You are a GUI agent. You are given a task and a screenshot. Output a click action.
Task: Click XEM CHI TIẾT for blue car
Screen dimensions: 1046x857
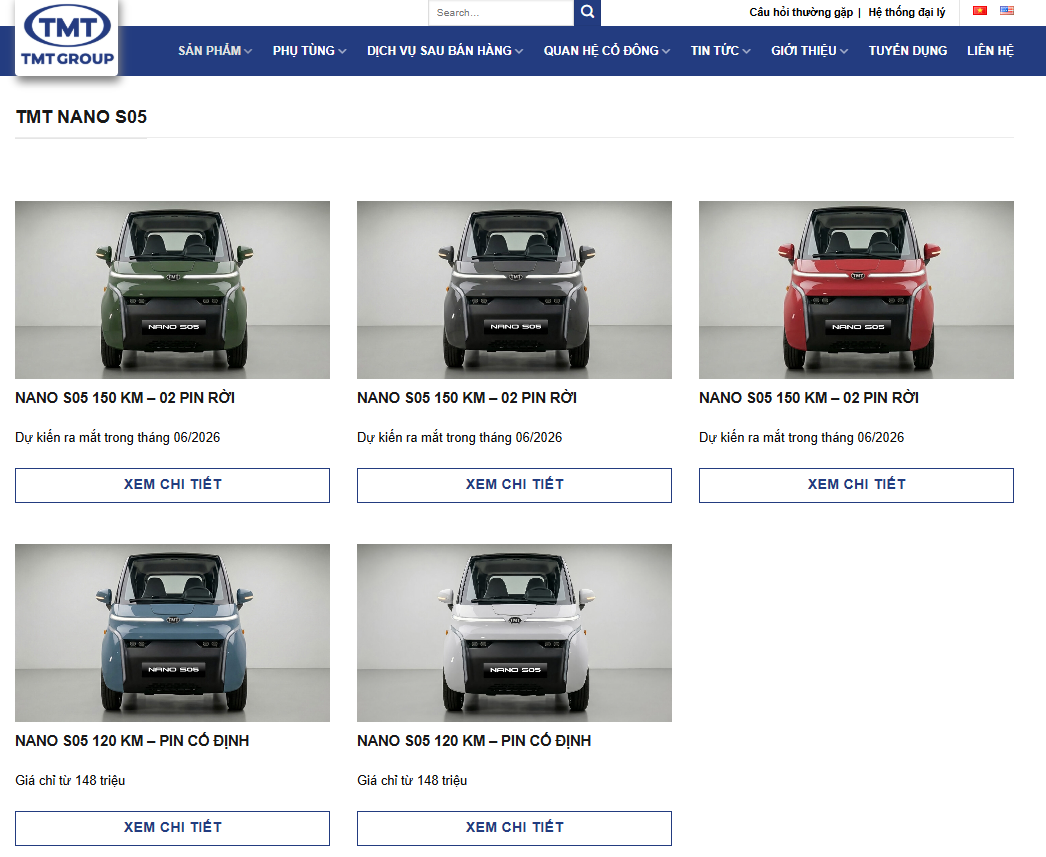point(172,828)
